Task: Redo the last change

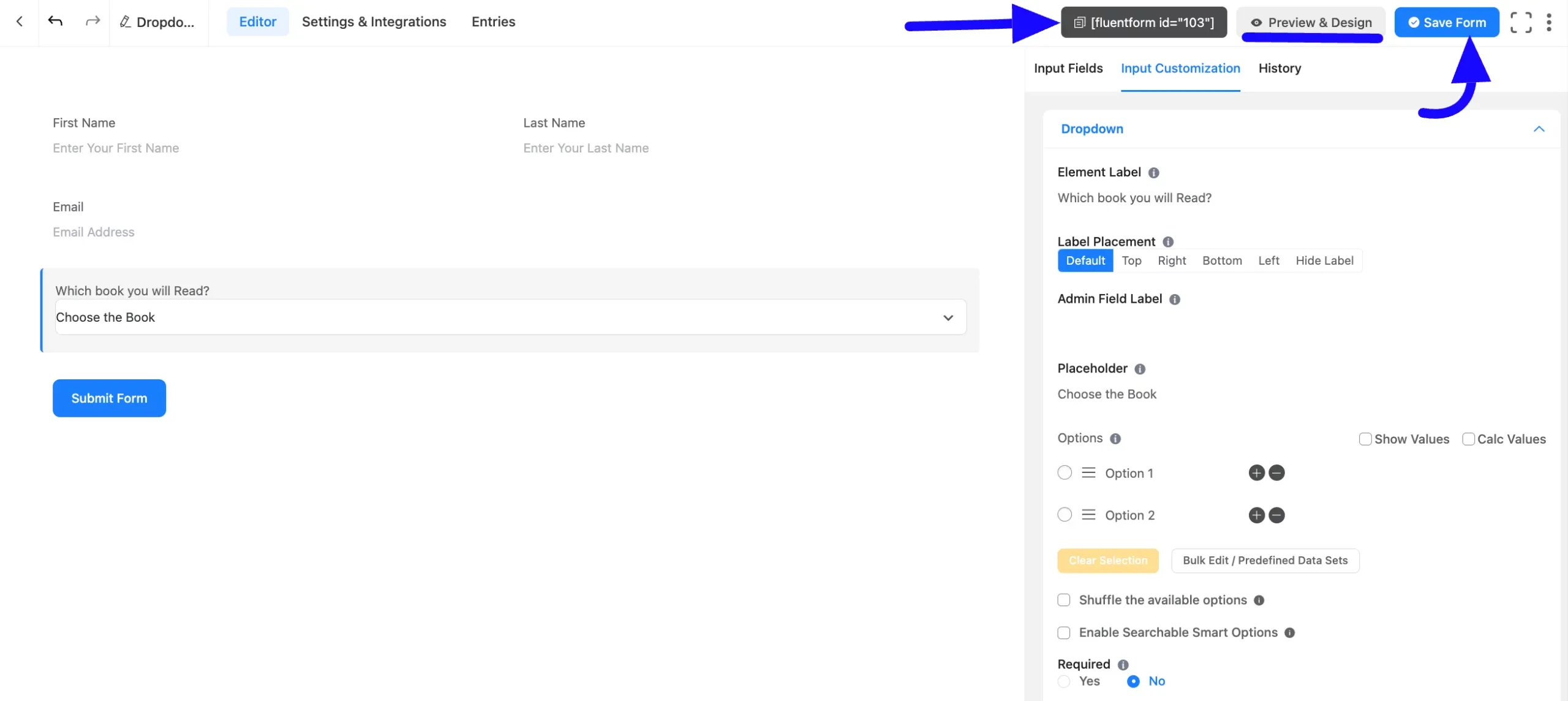Action: [92, 22]
